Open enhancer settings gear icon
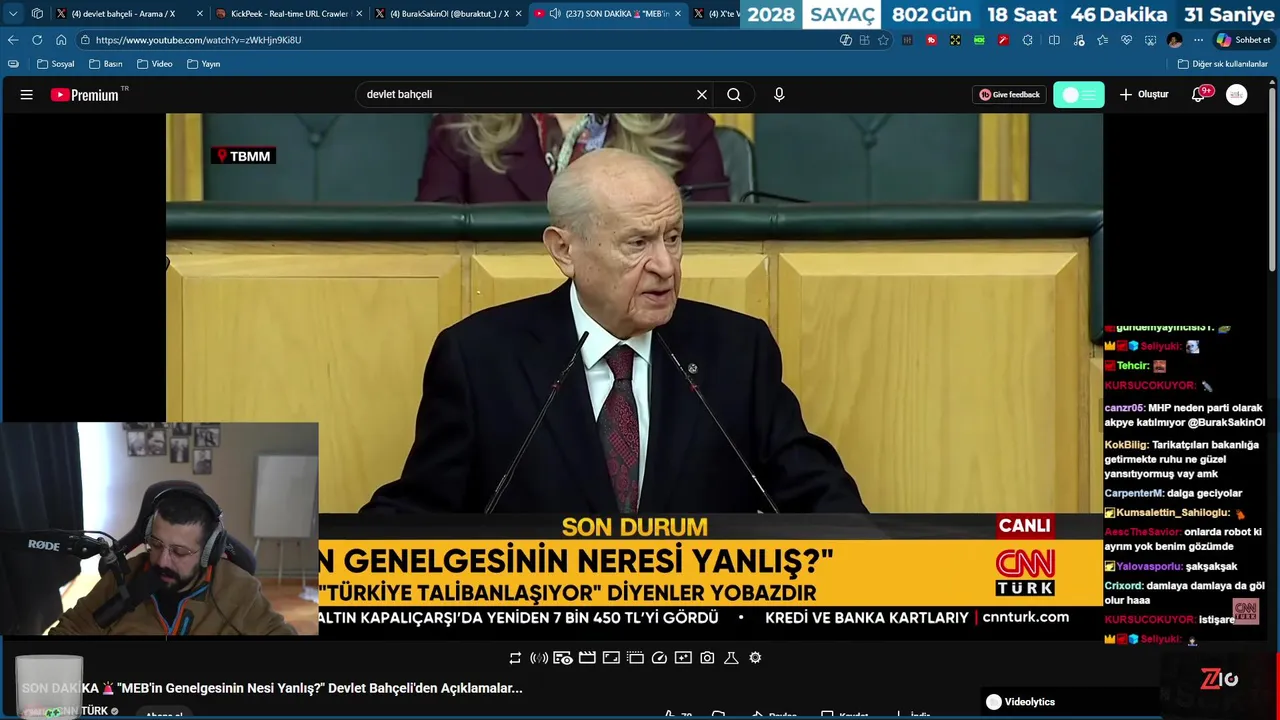Image resolution: width=1280 pixels, height=720 pixels. click(x=755, y=658)
